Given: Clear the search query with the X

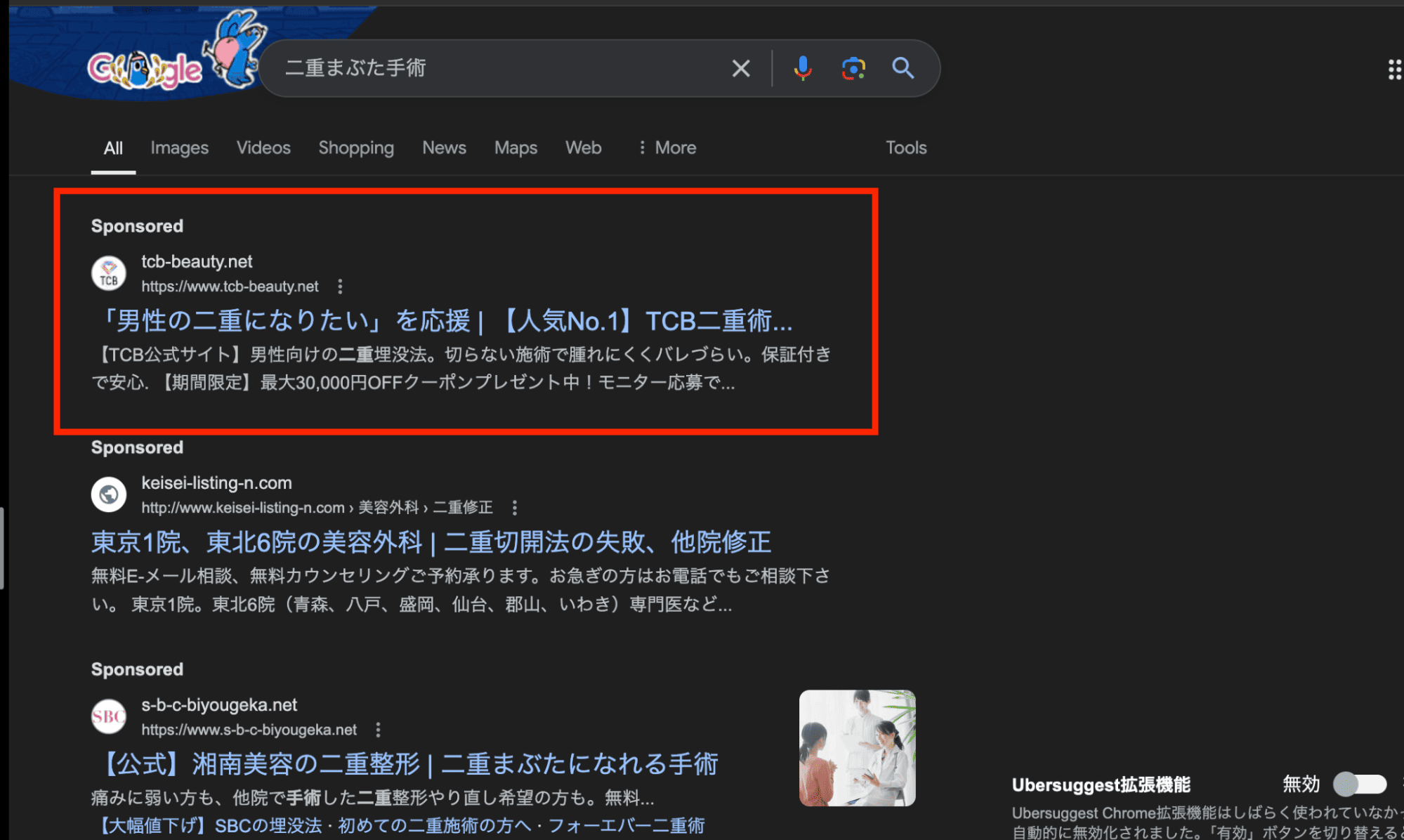Looking at the screenshot, I should point(741,68).
